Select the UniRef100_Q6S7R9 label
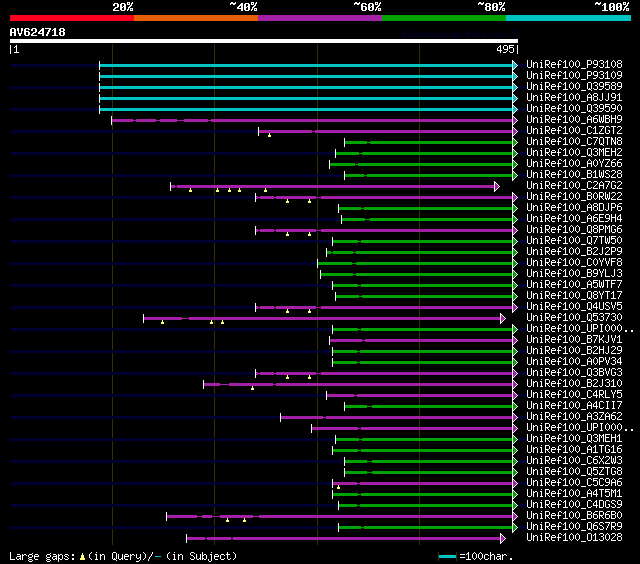Screen dimensions: 640x564 click(574, 527)
